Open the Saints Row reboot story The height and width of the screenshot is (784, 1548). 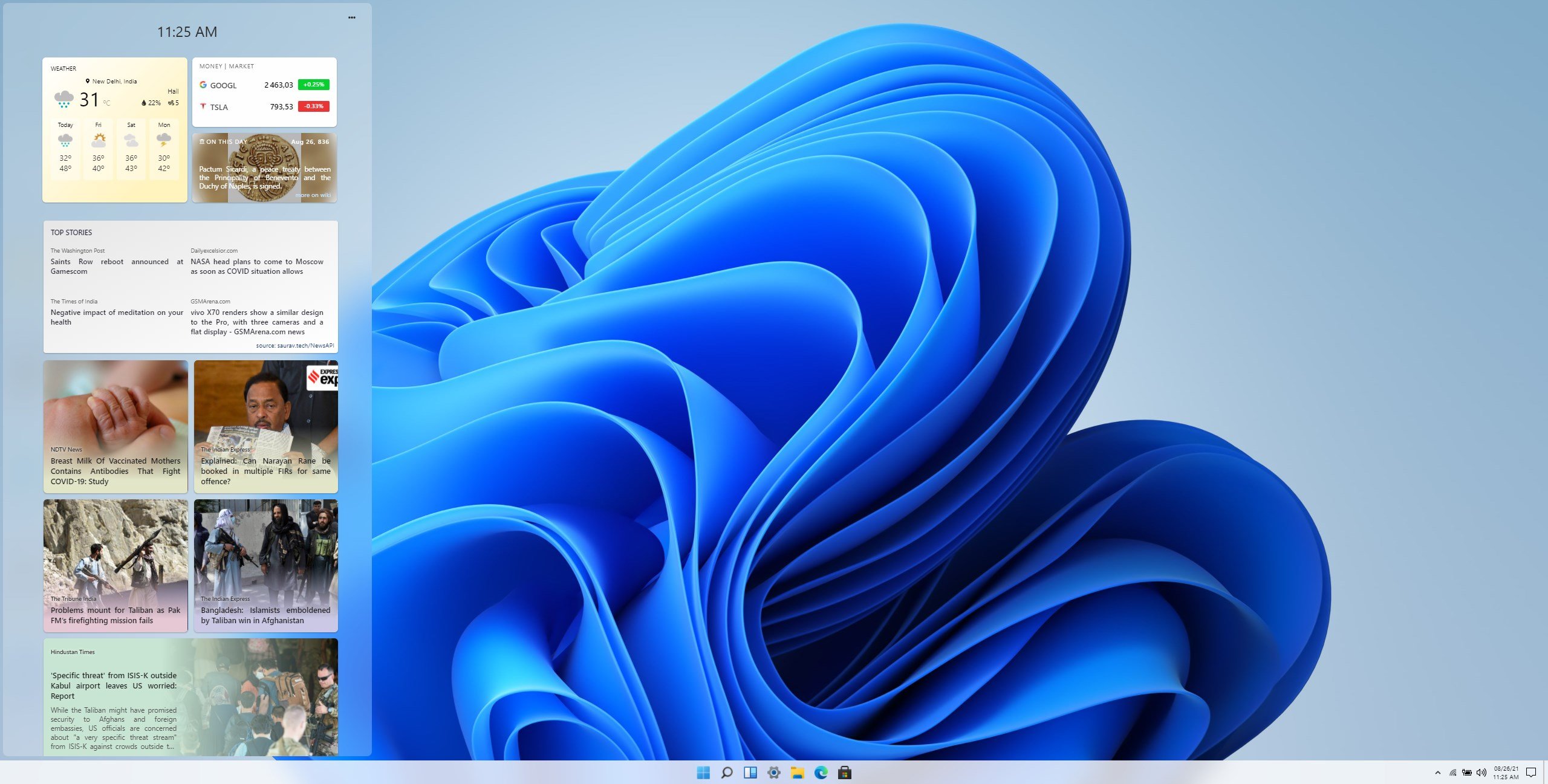click(x=117, y=266)
